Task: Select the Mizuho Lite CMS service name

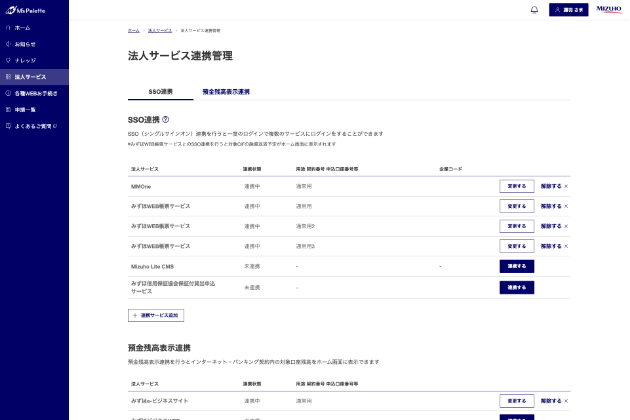Action: click(x=152, y=266)
